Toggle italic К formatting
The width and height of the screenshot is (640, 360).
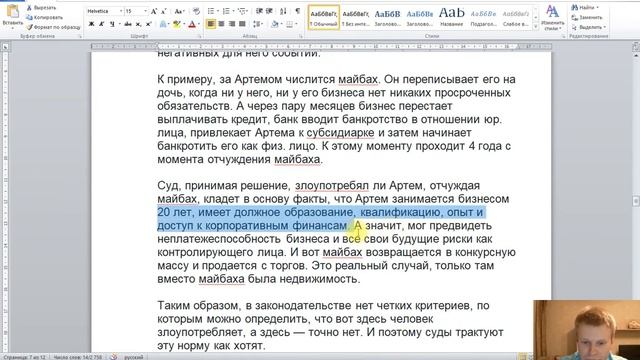(x=102, y=24)
